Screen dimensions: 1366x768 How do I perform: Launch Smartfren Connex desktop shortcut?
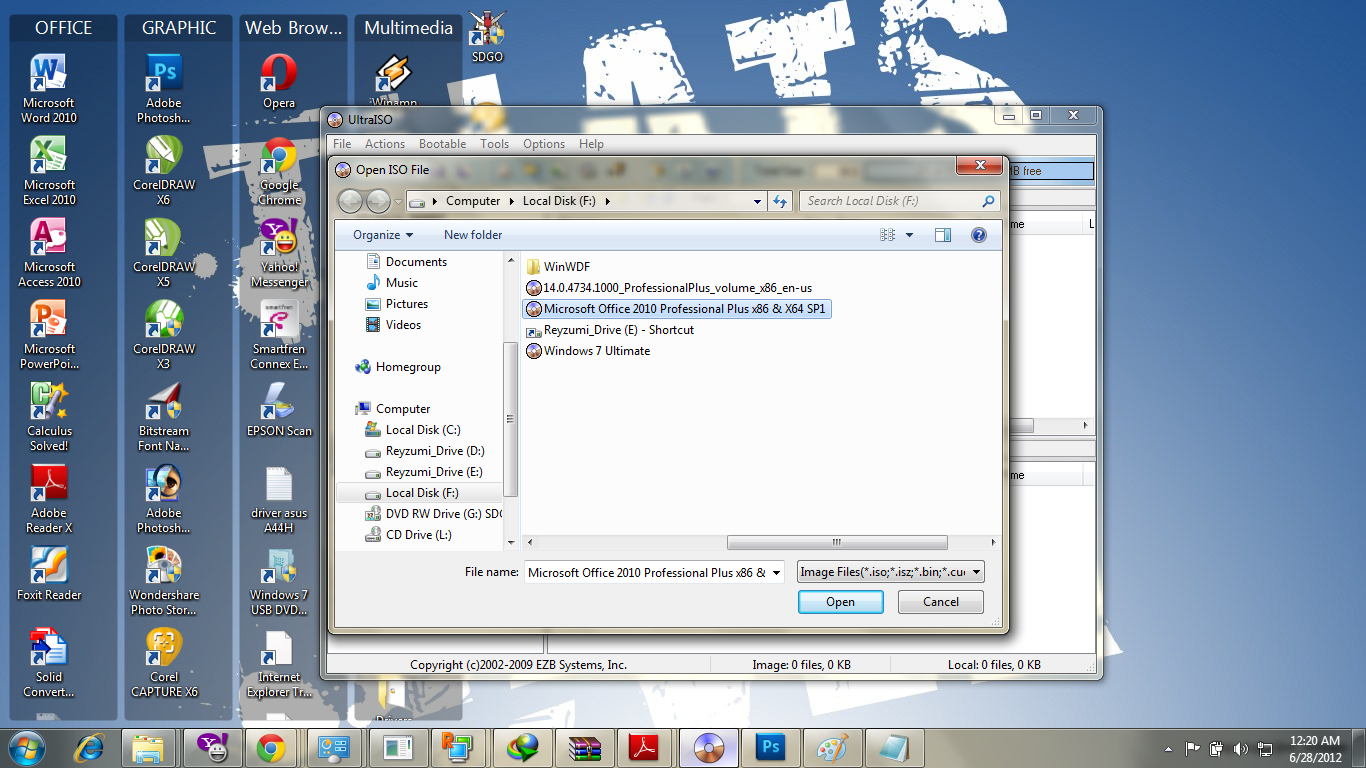point(279,334)
